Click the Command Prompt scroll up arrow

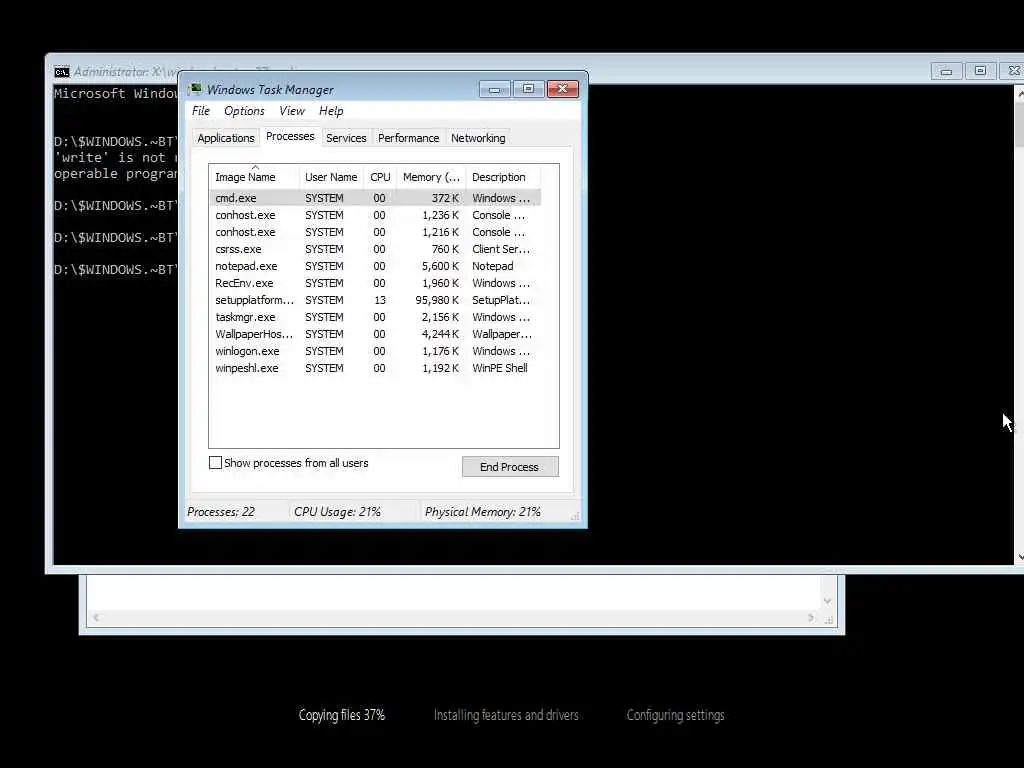1019,95
